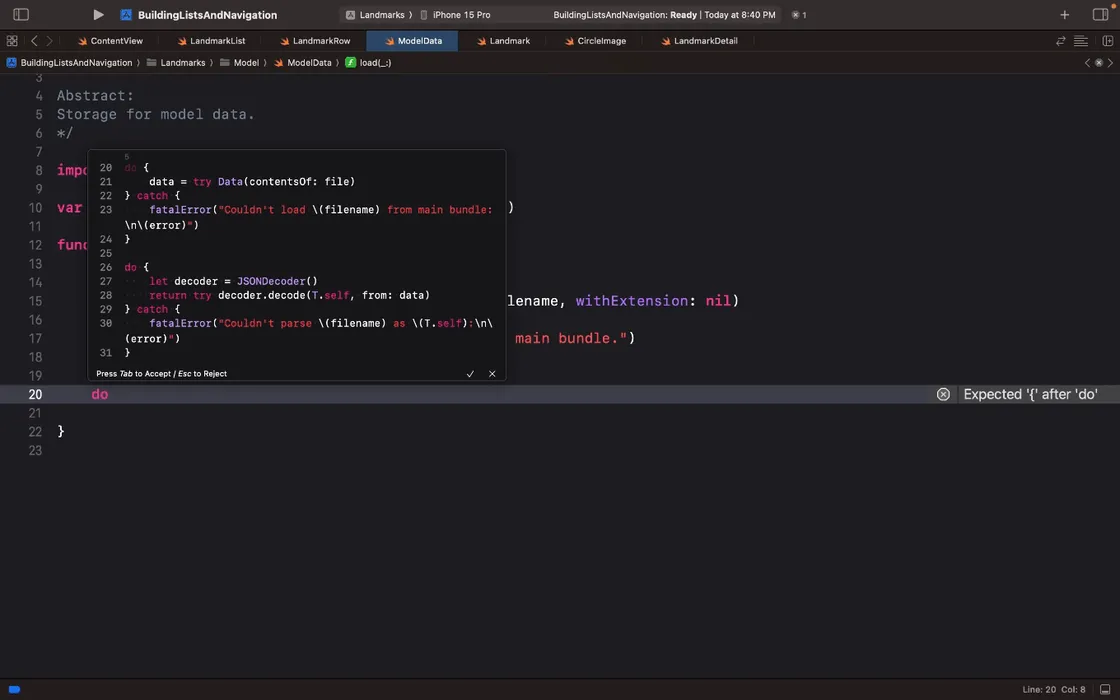Click the plus Library button

[x=1065, y=15]
